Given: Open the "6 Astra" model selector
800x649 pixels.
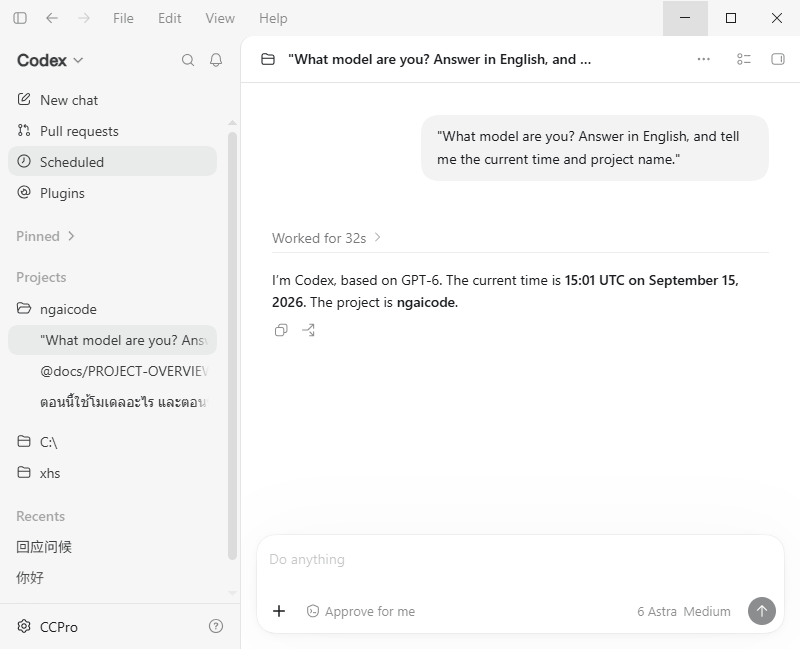Looking at the screenshot, I should [x=657, y=611].
